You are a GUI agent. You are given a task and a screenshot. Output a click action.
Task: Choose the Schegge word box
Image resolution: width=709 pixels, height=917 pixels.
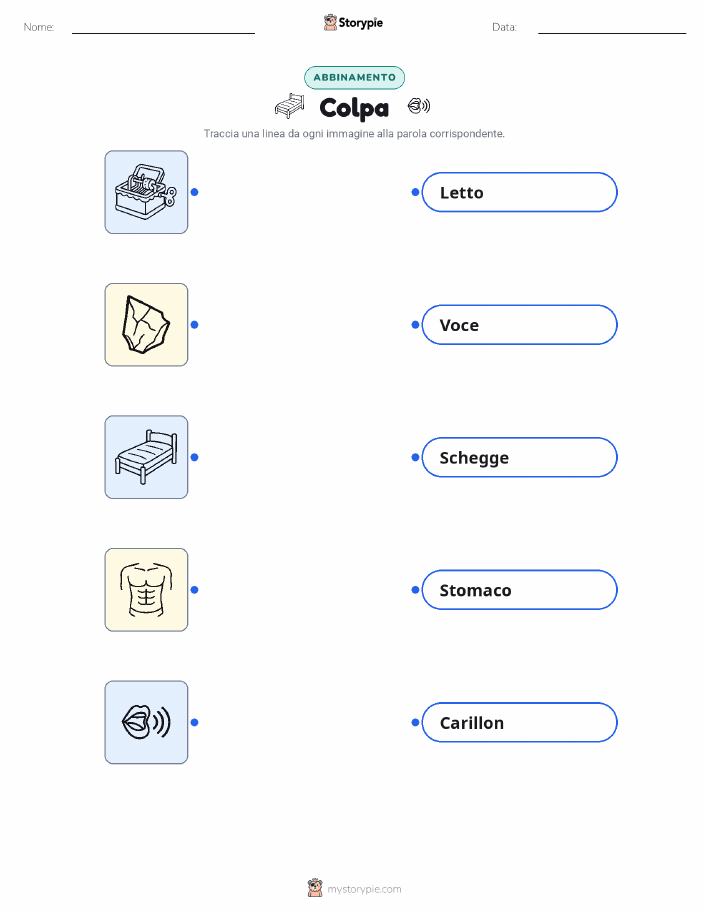pos(519,457)
